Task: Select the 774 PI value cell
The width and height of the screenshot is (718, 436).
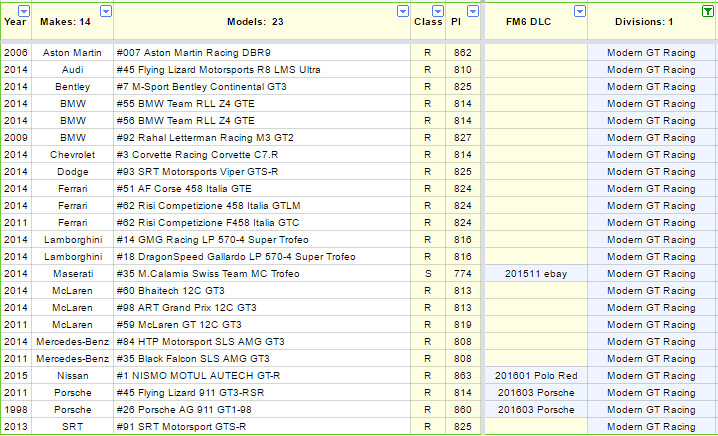Action: 463,273
